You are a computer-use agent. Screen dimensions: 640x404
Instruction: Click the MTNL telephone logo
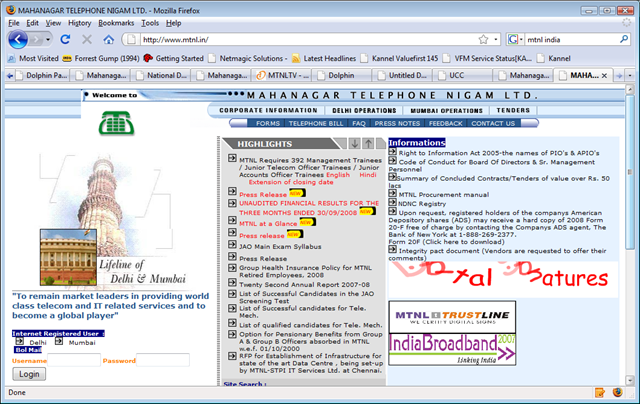(x=116, y=123)
